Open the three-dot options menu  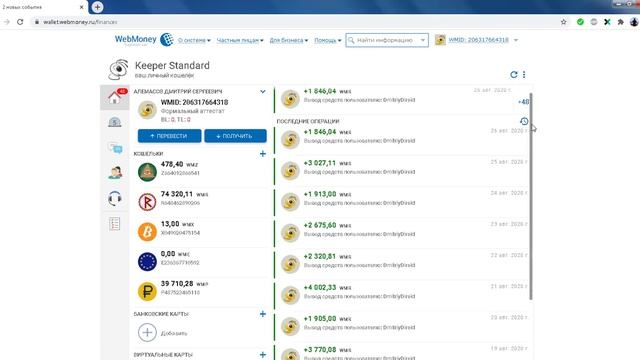coord(524,74)
